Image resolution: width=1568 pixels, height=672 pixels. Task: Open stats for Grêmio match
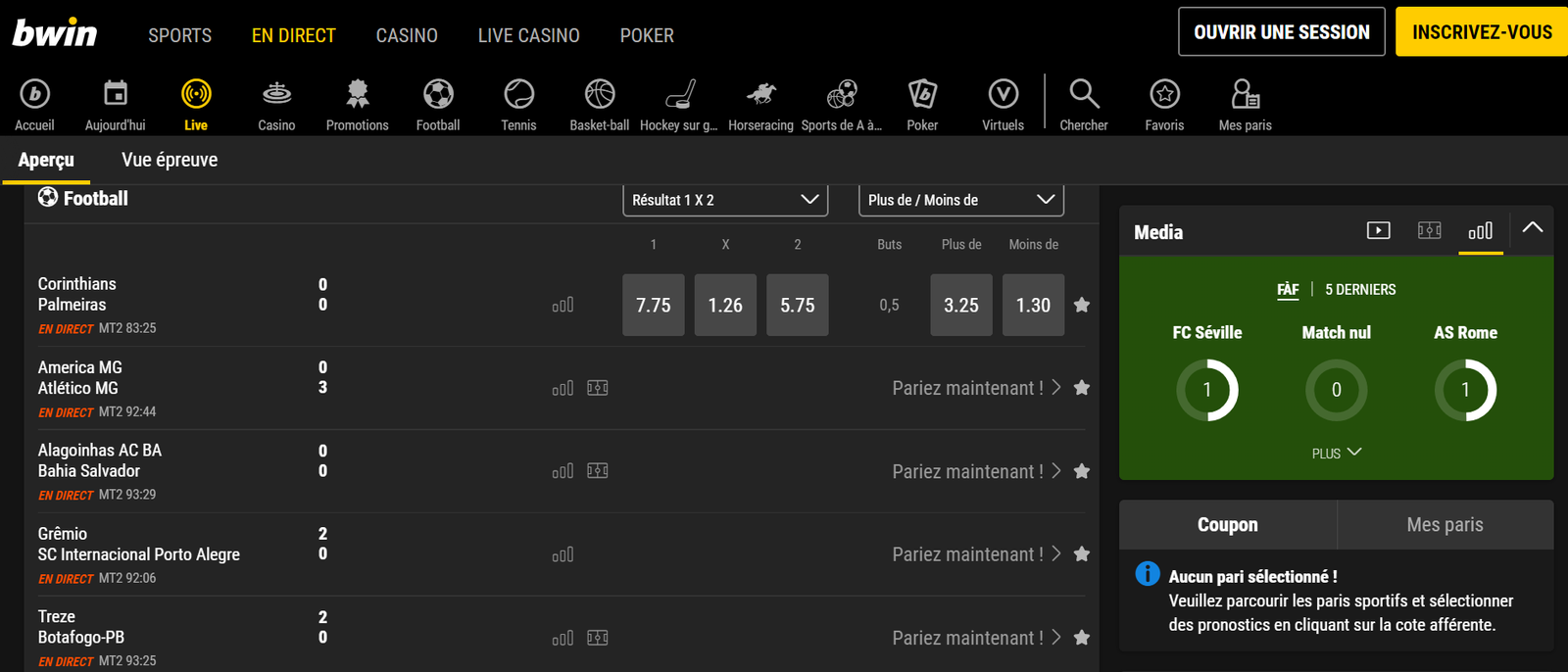(x=563, y=554)
